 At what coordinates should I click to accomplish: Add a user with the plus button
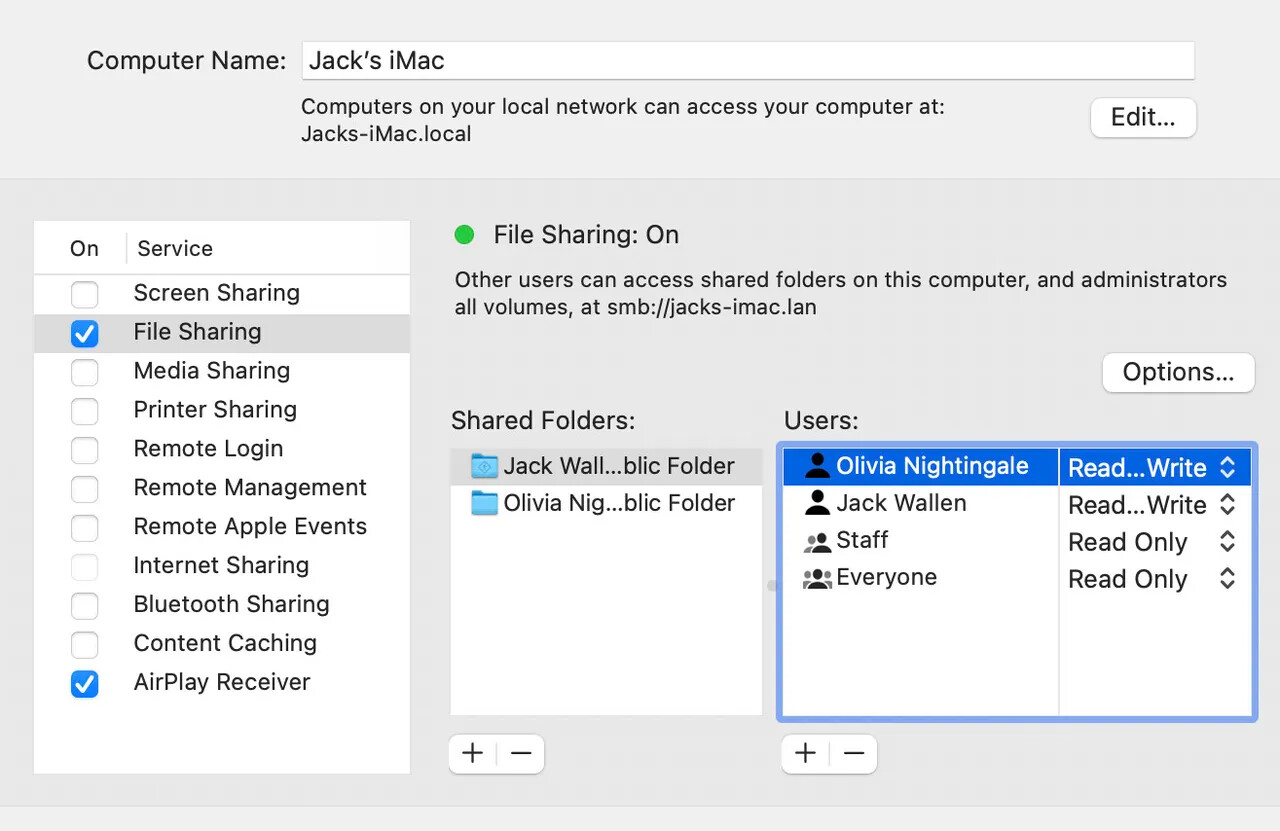click(x=805, y=754)
